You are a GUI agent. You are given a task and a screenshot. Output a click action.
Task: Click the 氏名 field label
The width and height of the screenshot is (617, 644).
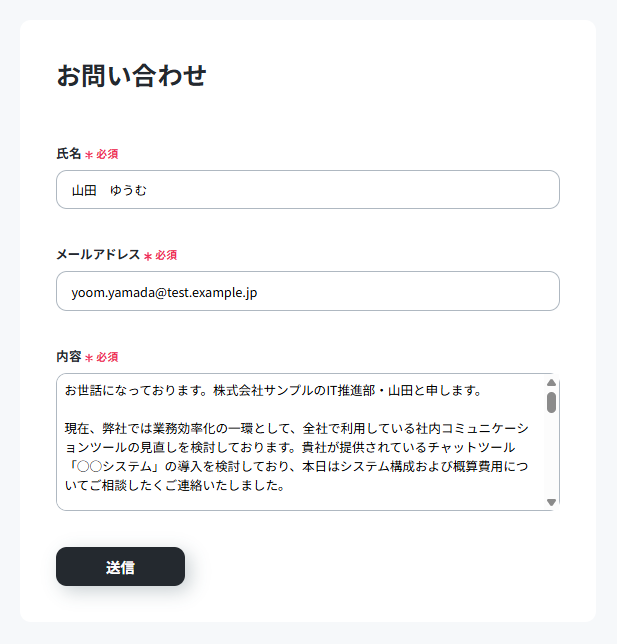click(69, 154)
